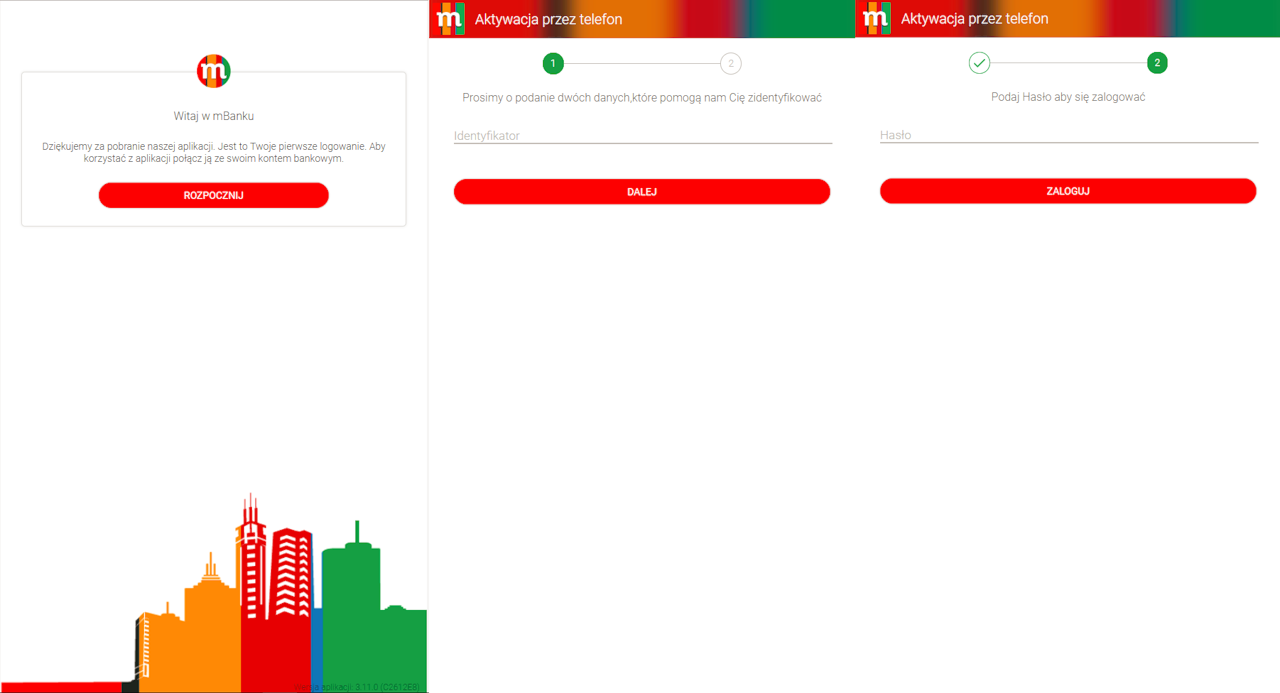Select the right Aktywacja przez telefon header

tap(975, 18)
